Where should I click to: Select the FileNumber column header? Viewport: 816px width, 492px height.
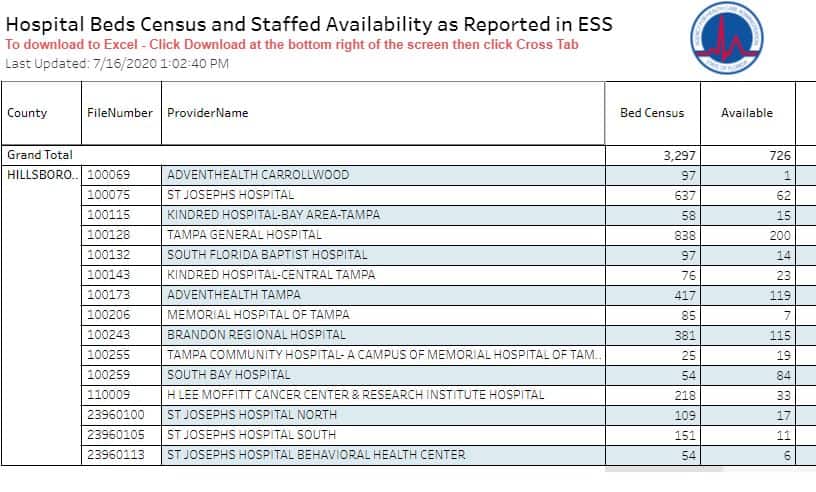pos(122,113)
